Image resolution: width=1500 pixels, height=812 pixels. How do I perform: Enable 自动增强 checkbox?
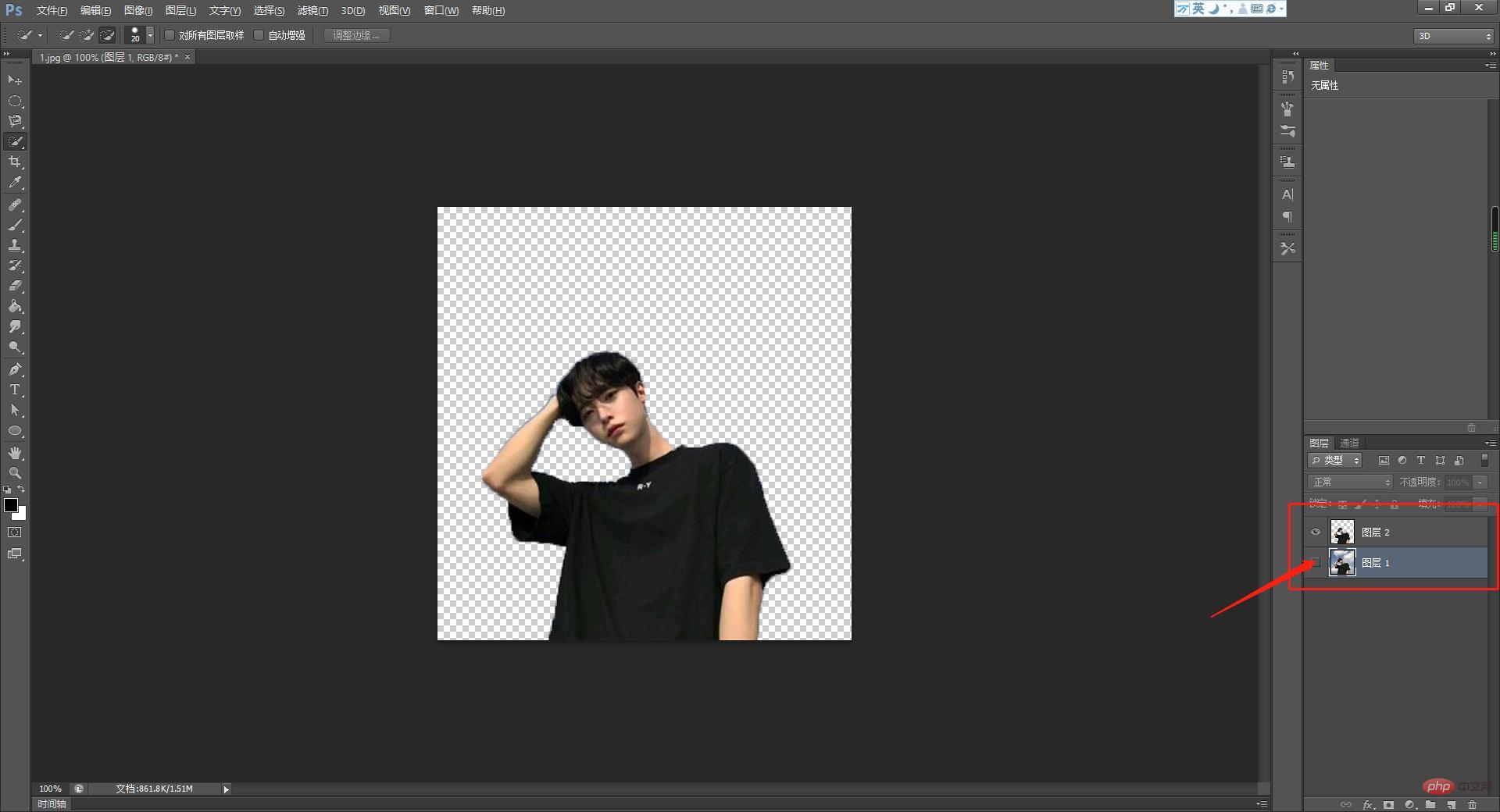(x=259, y=35)
